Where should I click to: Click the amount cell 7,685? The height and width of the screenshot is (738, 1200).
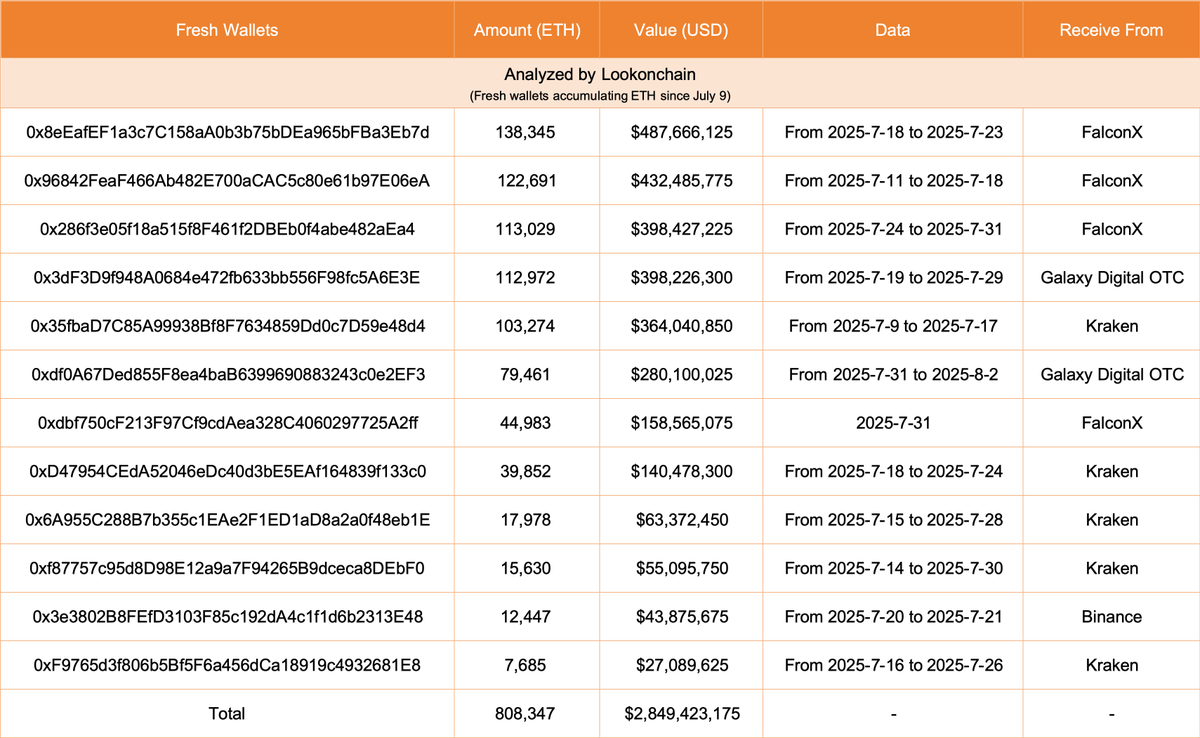(526, 665)
